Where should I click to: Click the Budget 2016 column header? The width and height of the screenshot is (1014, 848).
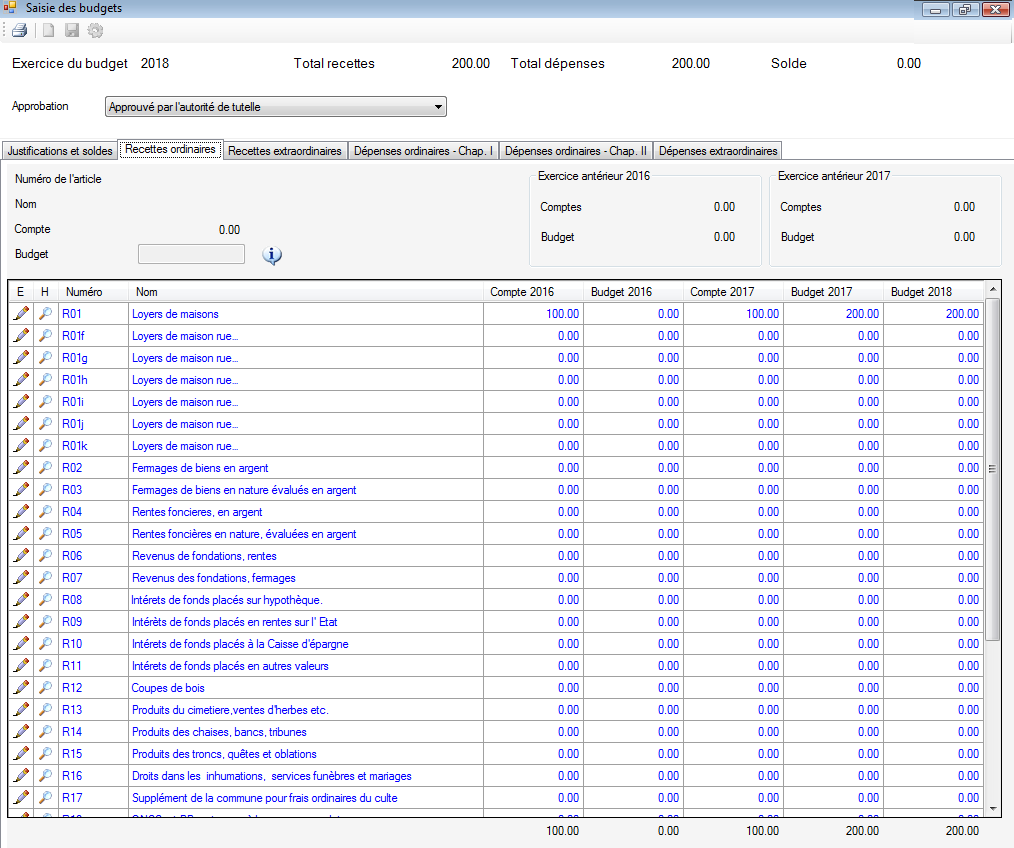(633, 292)
